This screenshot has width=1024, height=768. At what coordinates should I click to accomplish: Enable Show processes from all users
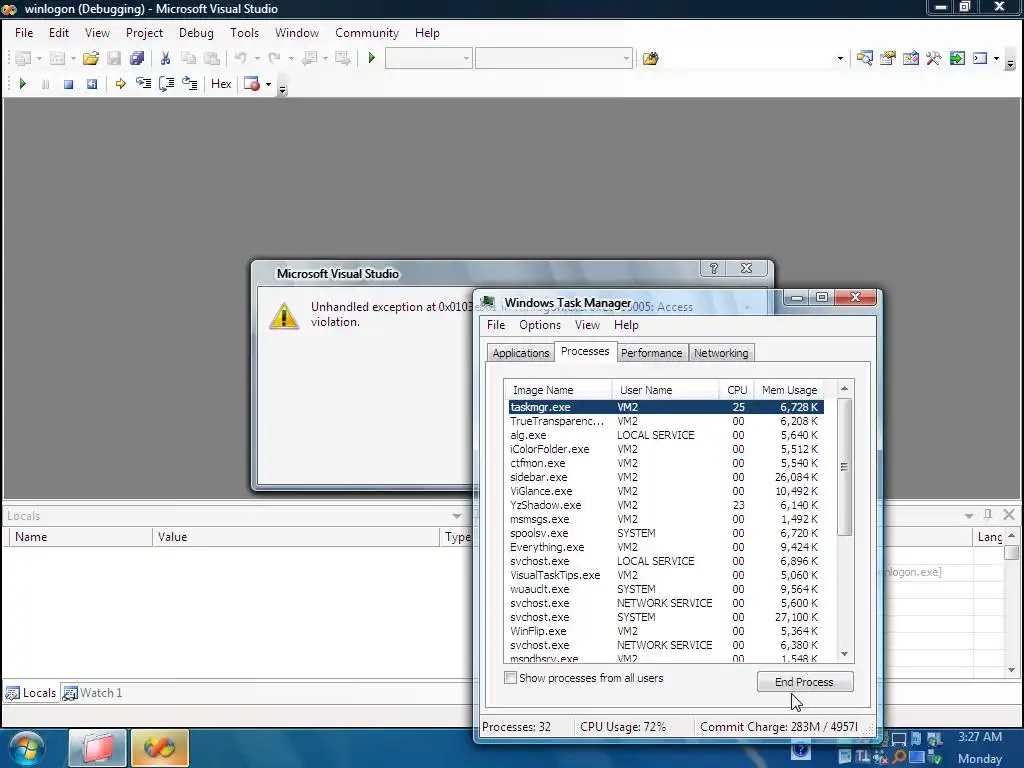511,678
